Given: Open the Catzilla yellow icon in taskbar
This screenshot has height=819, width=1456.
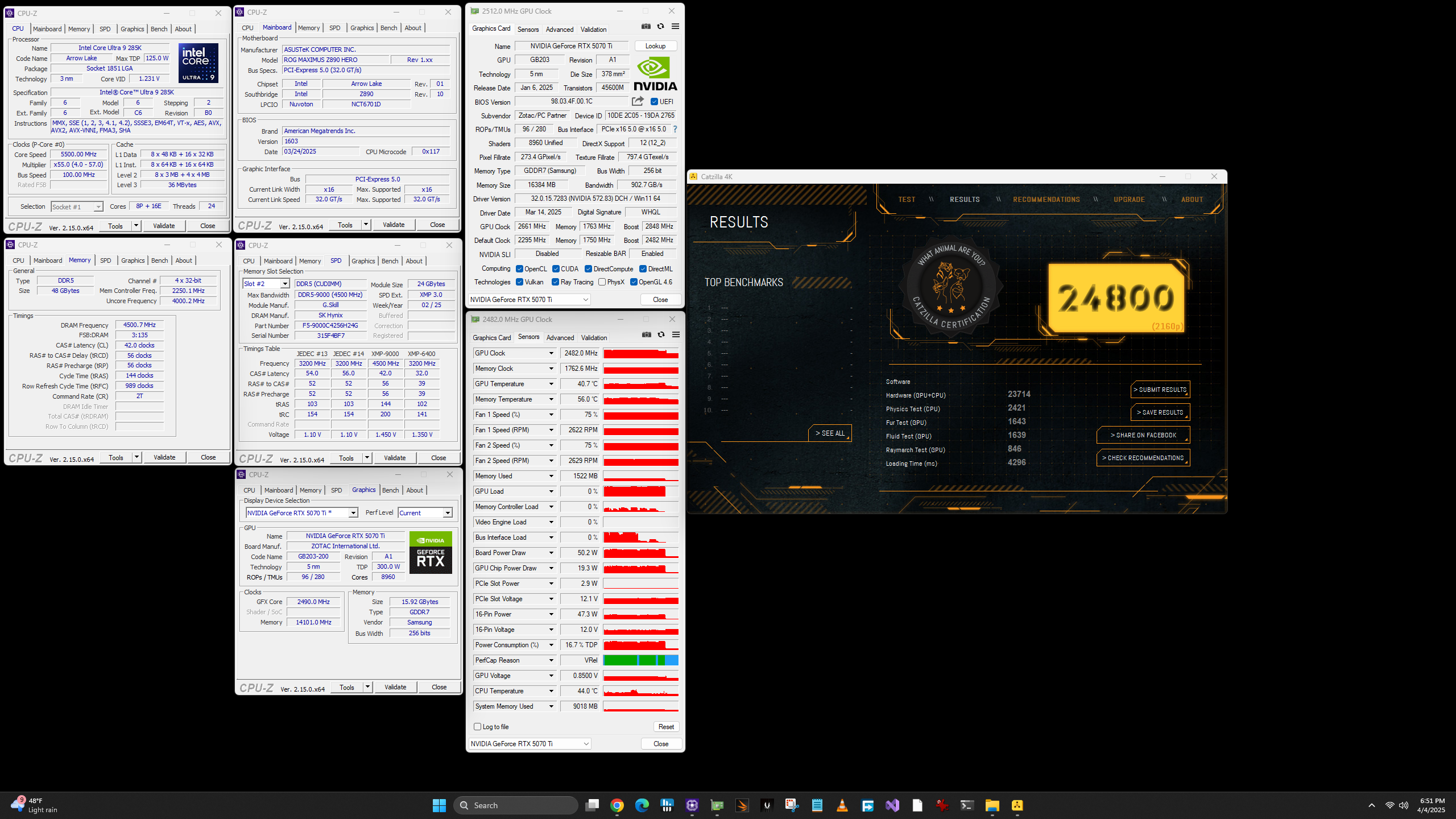Looking at the screenshot, I should point(1017,805).
